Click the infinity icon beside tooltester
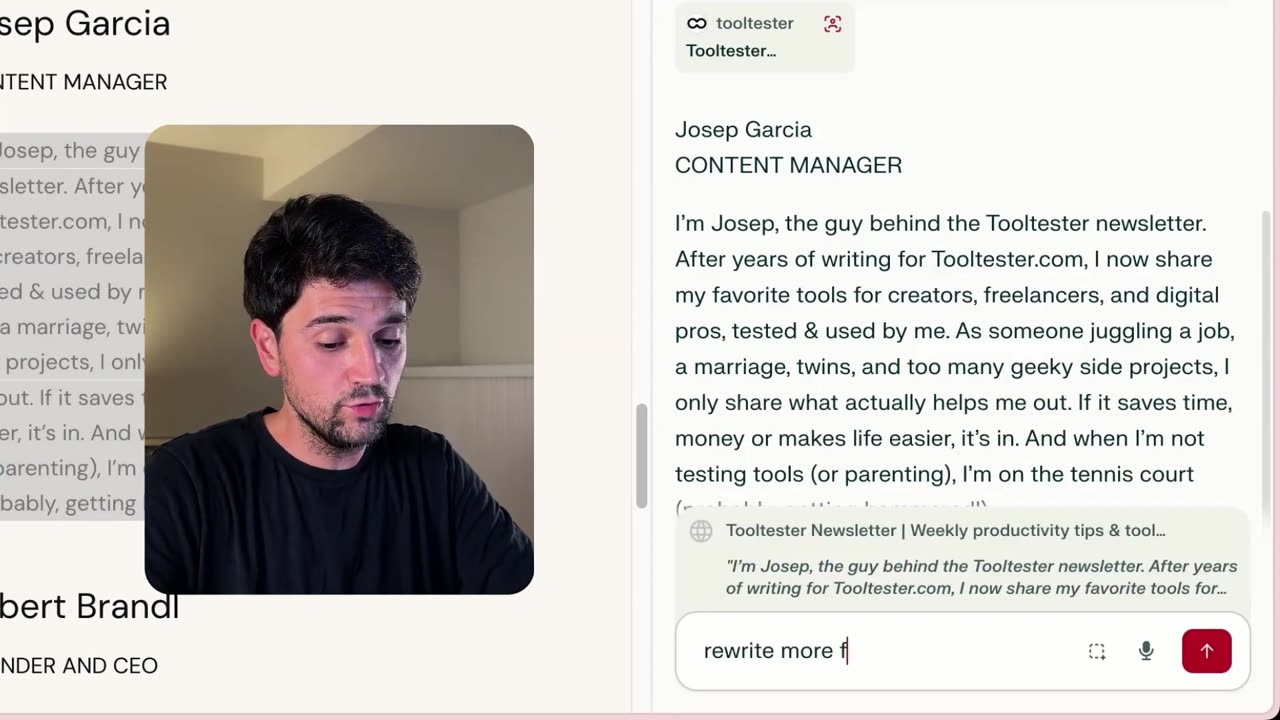The image size is (1280, 720). click(697, 23)
